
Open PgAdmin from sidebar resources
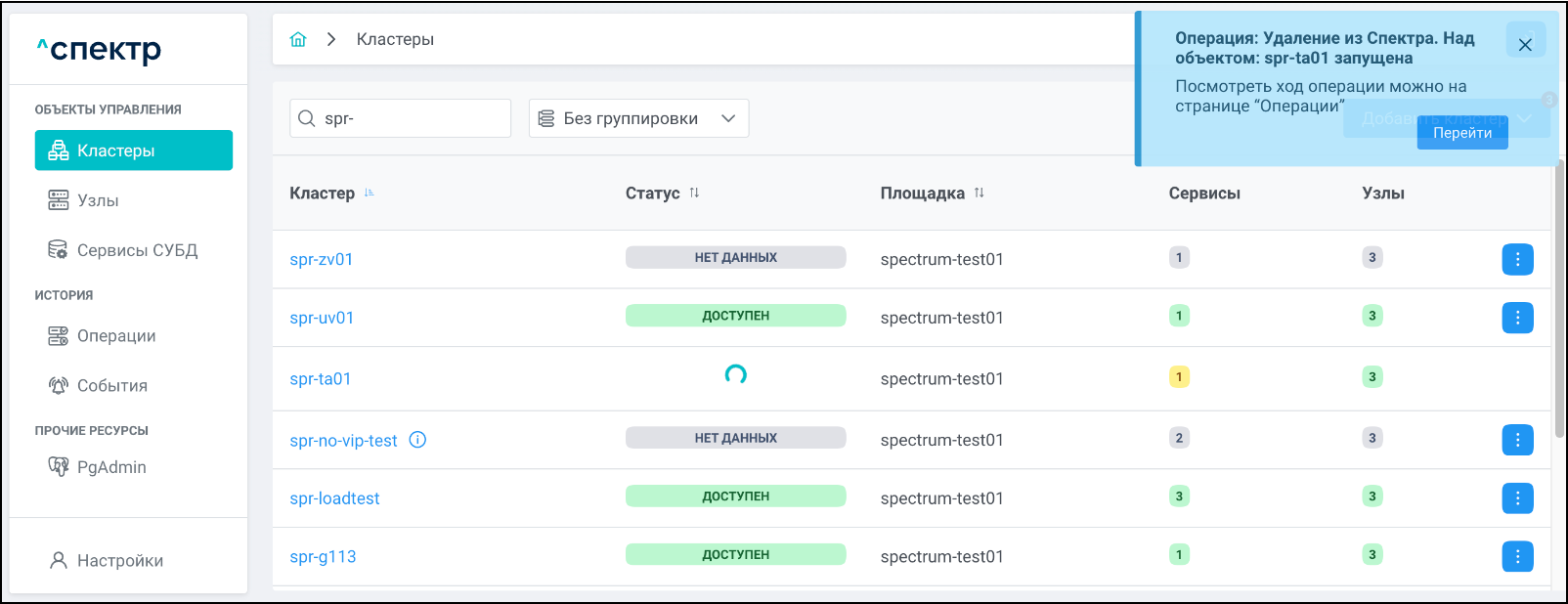(111, 467)
